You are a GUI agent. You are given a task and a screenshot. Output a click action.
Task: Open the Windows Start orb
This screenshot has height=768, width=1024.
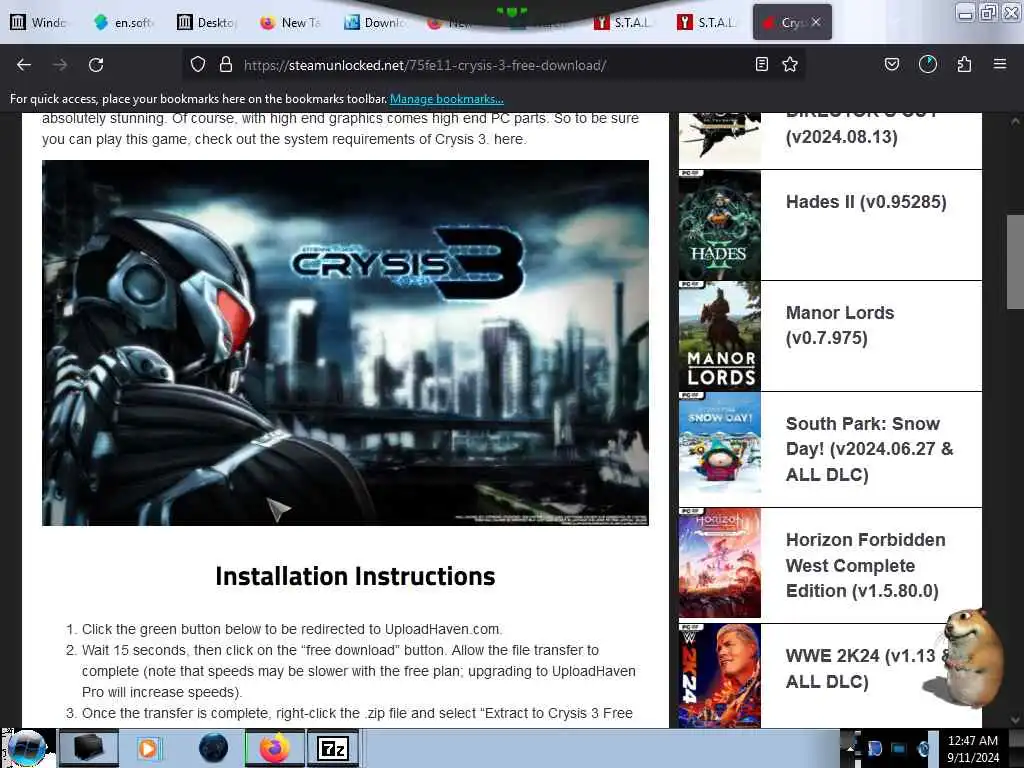click(x=26, y=748)
